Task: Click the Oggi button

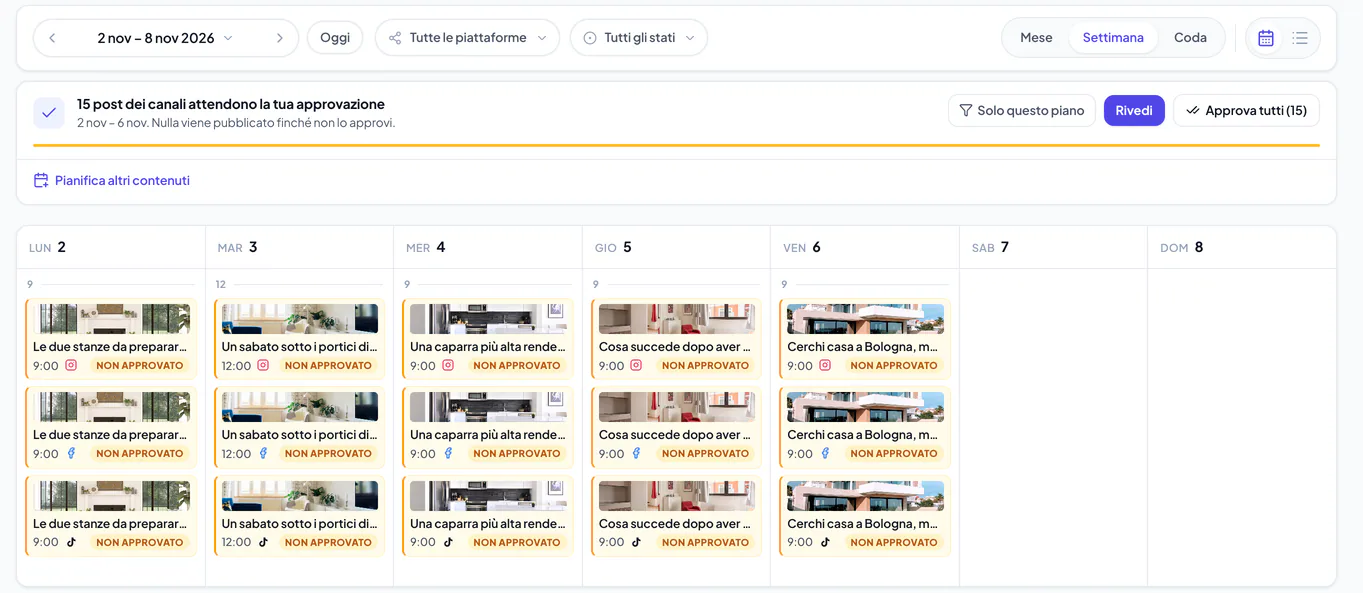Action: tap(335, 38)
